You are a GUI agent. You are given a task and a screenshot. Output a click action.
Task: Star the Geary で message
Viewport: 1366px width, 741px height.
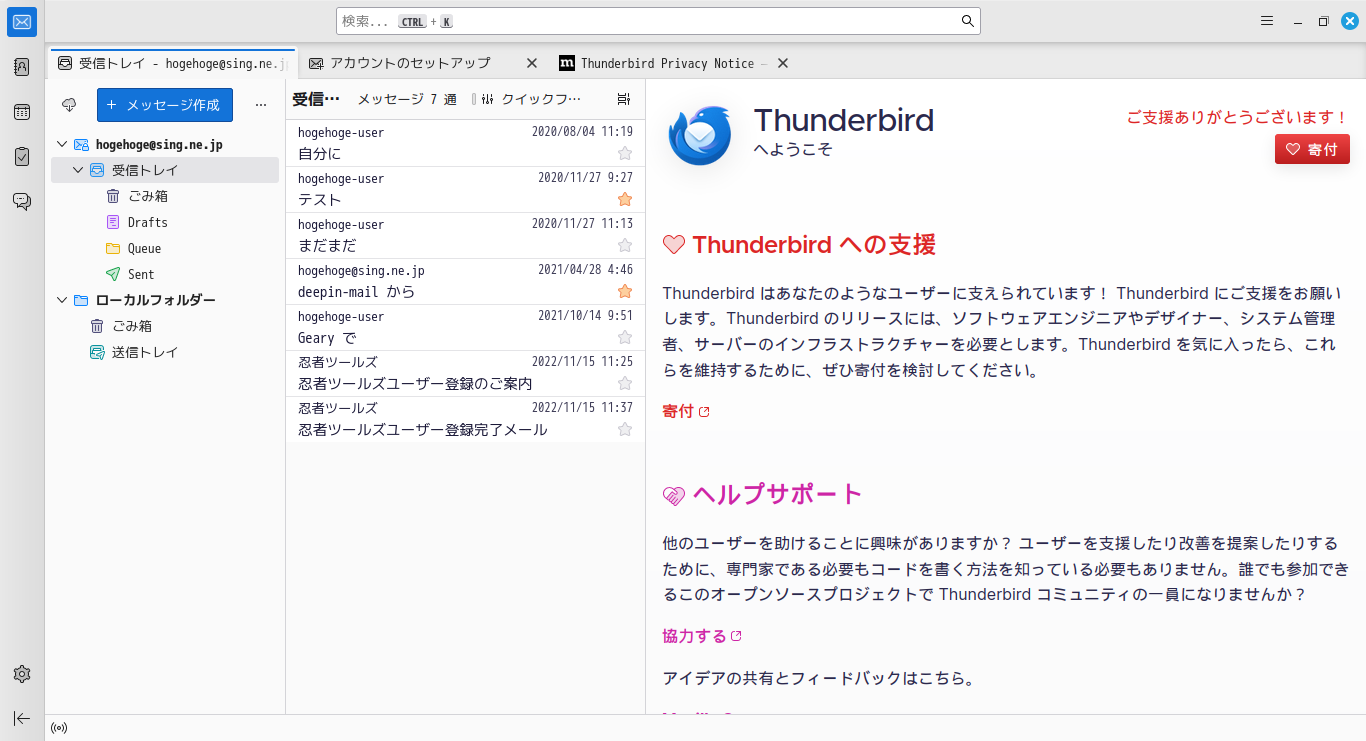625,337
